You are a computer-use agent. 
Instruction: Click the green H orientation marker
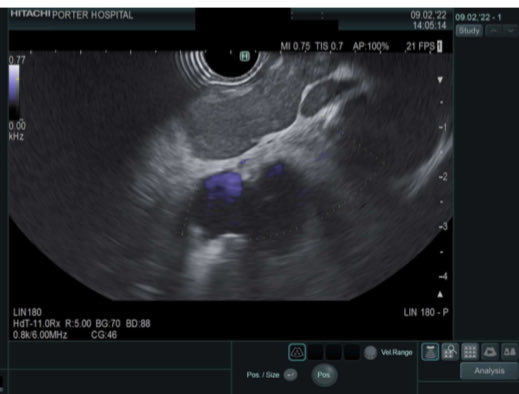(x=245, y=56)
